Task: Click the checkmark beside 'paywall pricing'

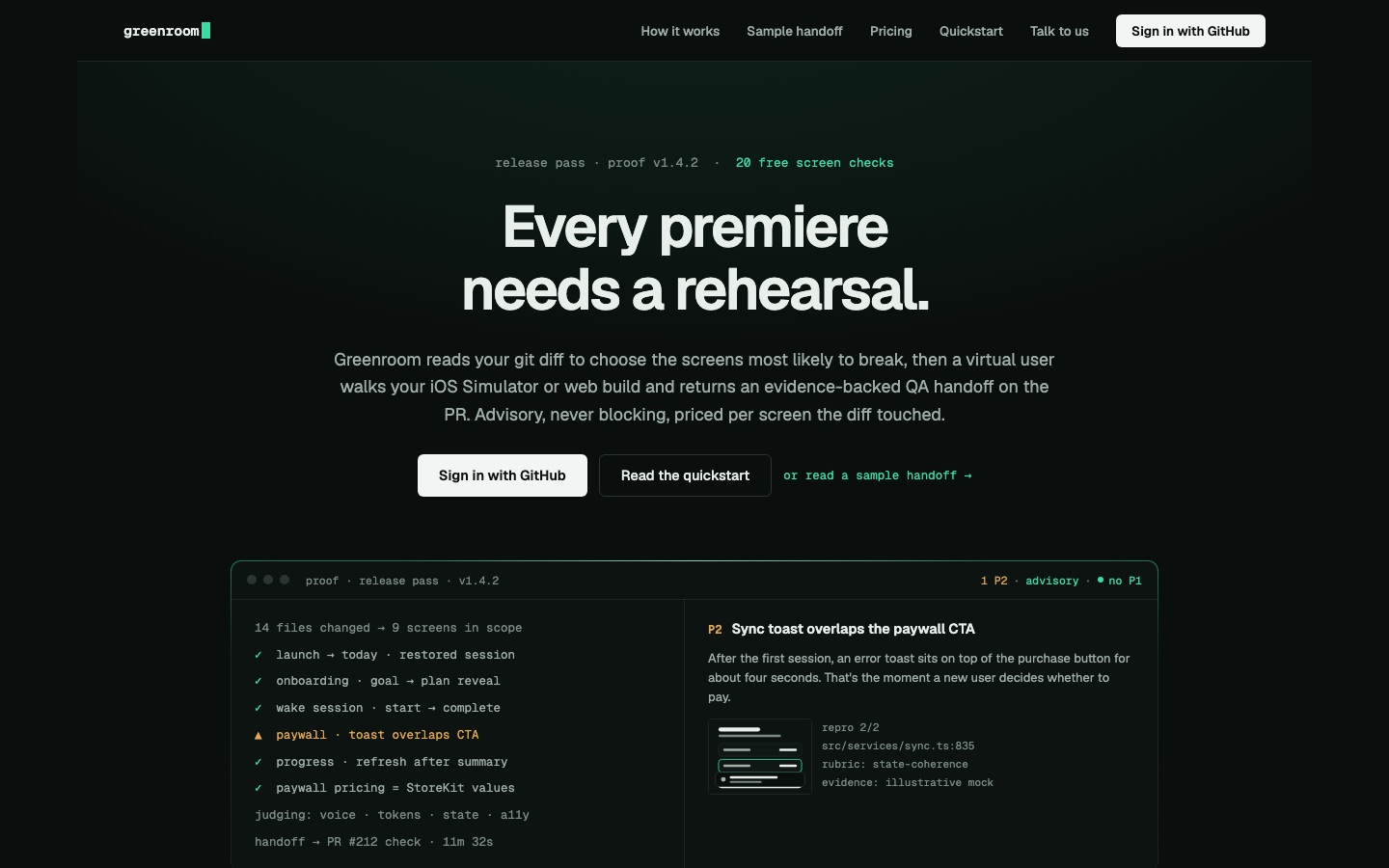Action: pyautogui.click(x=259, y=788)
